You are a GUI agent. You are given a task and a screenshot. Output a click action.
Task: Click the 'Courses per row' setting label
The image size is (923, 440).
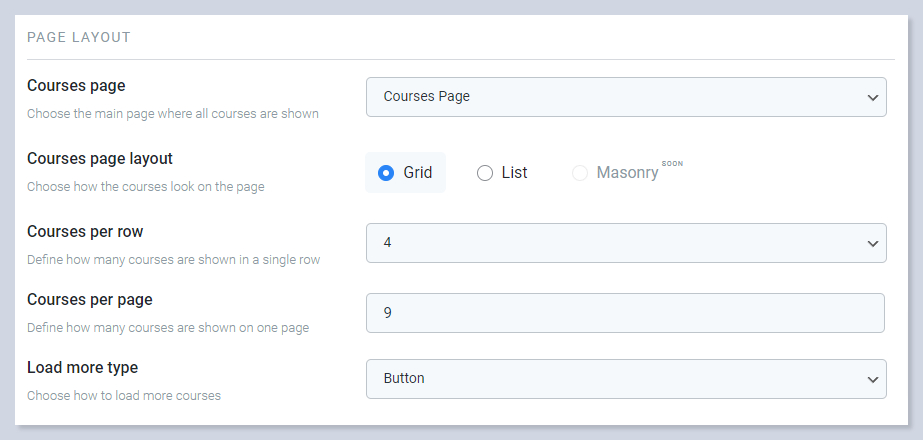coord(85,231)
